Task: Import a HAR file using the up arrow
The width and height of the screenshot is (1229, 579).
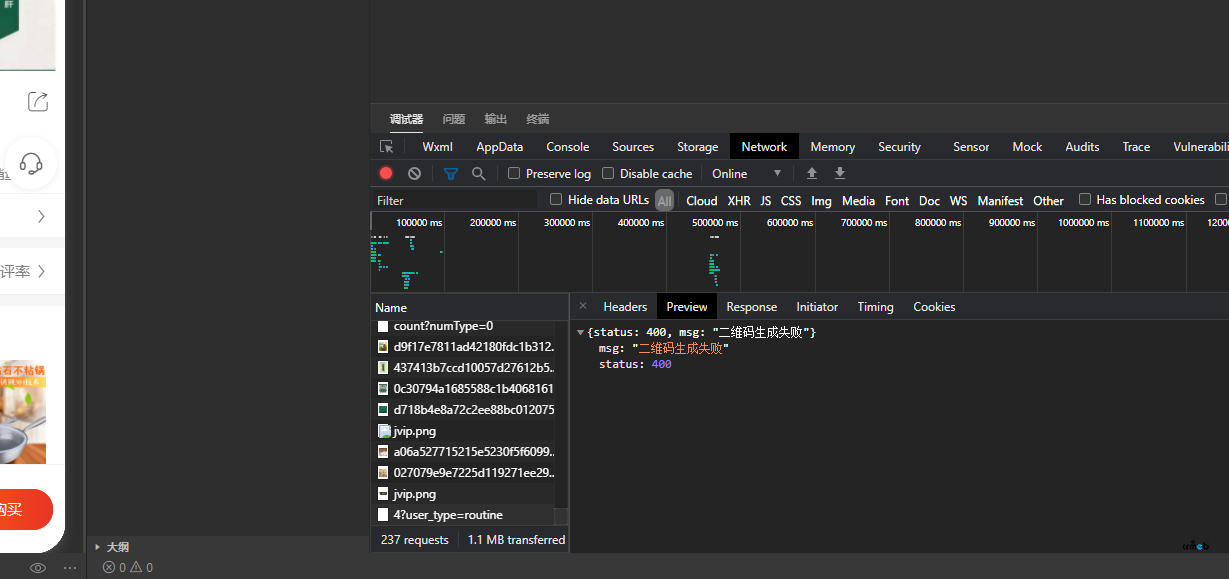Action: pos(812,173)
